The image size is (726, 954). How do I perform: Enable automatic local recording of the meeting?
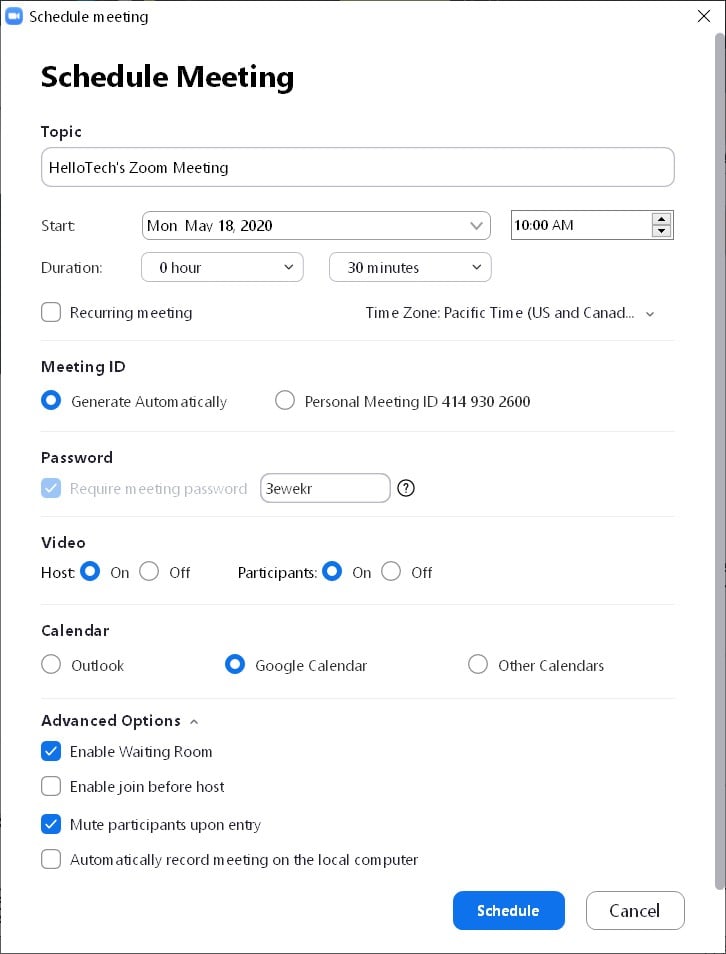click(51, 859)
